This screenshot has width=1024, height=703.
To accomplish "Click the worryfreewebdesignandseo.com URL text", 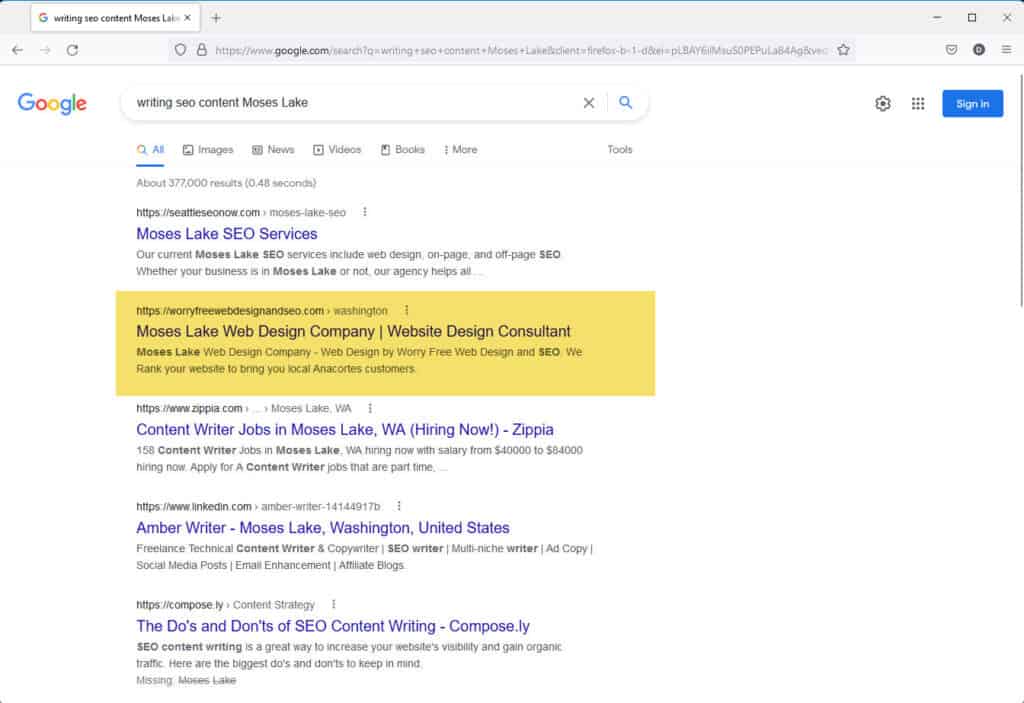I will (x=230, y=310).
